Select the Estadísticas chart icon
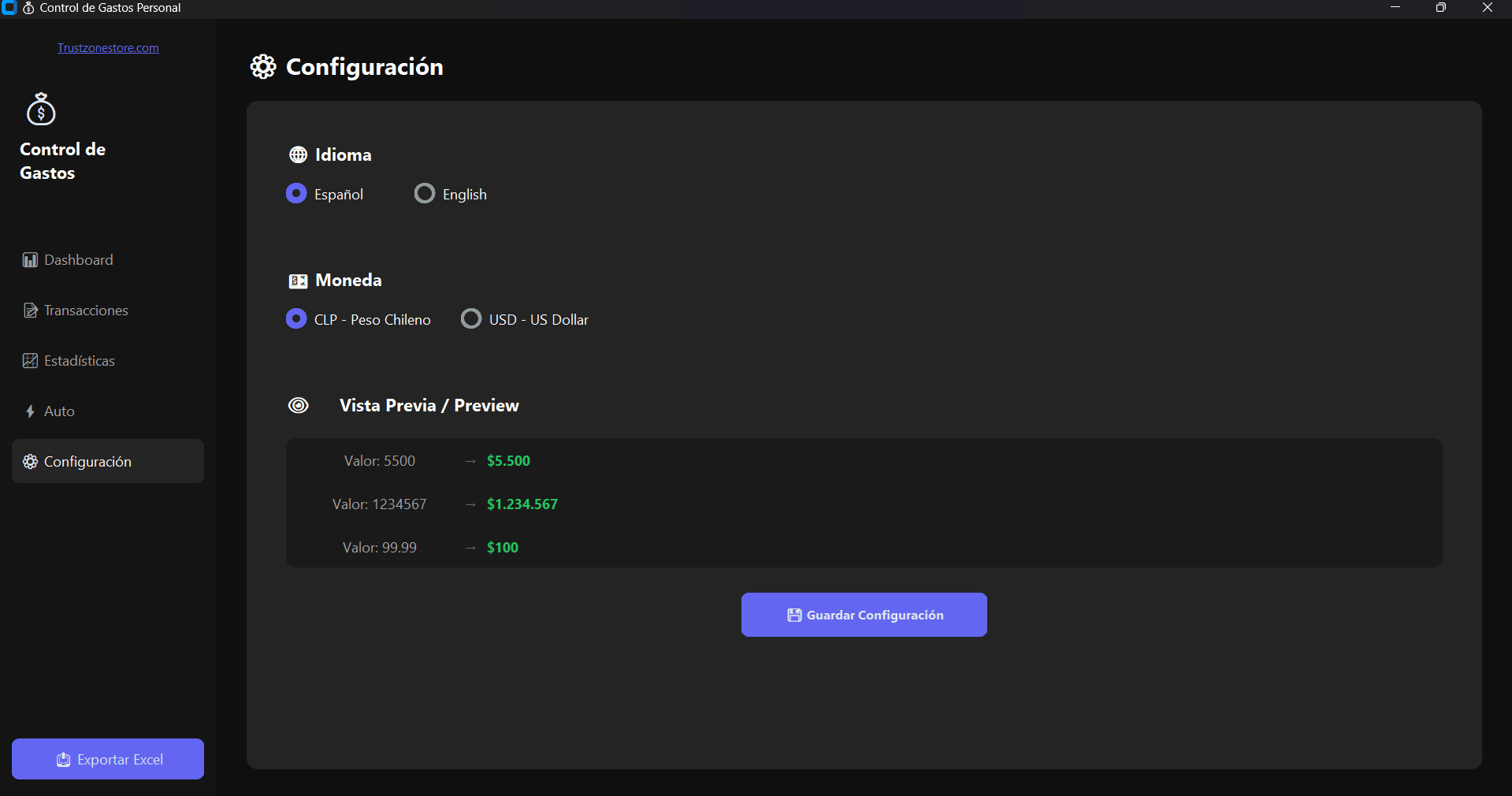 point(30,360)
